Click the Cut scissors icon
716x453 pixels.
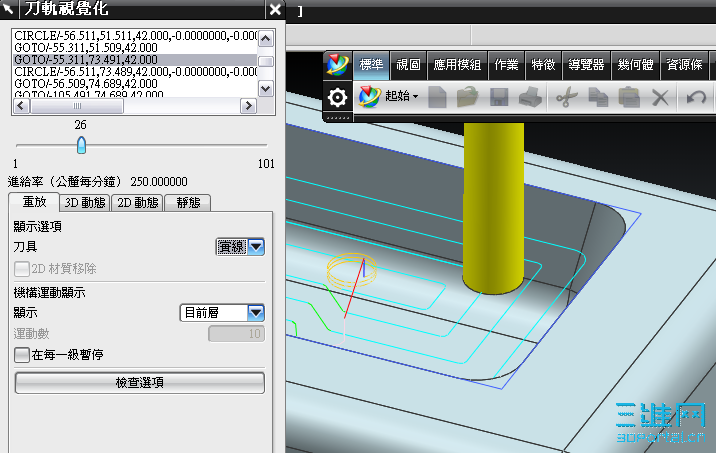click(x=567, y=97)
